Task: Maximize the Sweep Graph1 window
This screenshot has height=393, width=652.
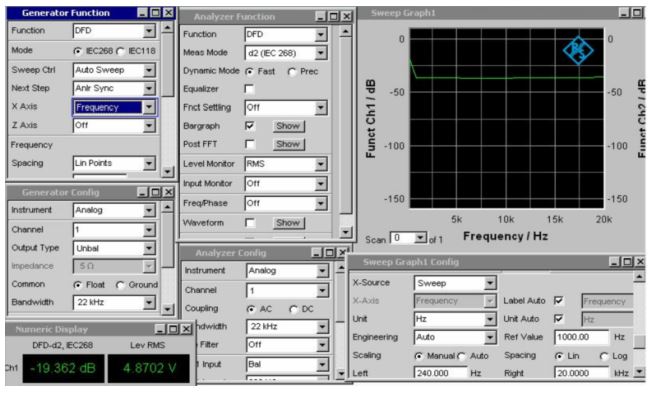Action: tap(637, 13)
